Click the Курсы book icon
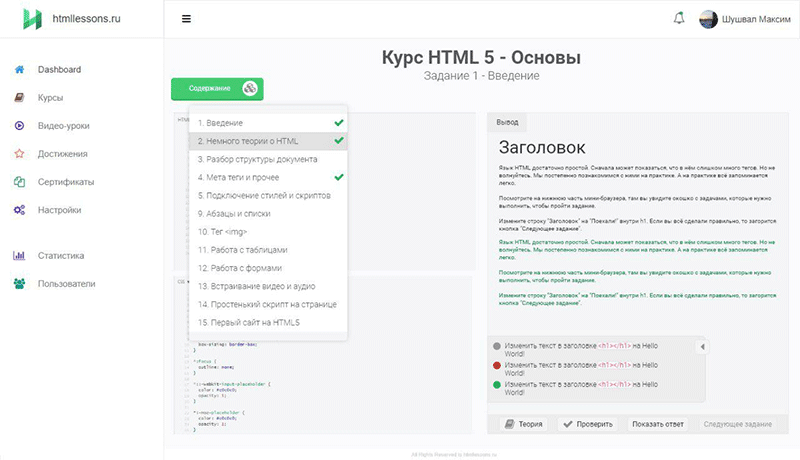This screenshot has width=800, height=460. [x=19, y=97]
